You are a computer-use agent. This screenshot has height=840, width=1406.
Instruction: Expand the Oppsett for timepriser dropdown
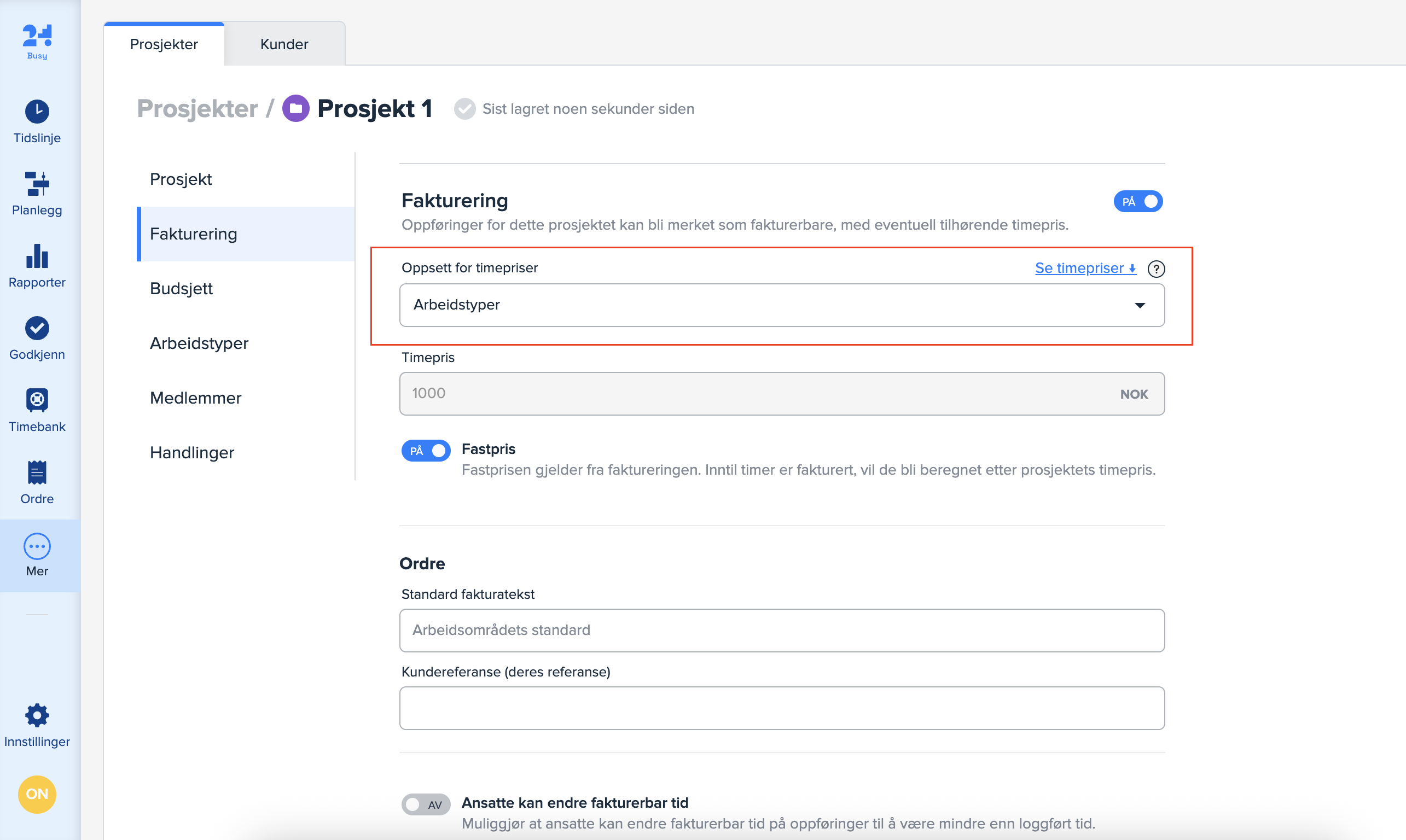781,305
